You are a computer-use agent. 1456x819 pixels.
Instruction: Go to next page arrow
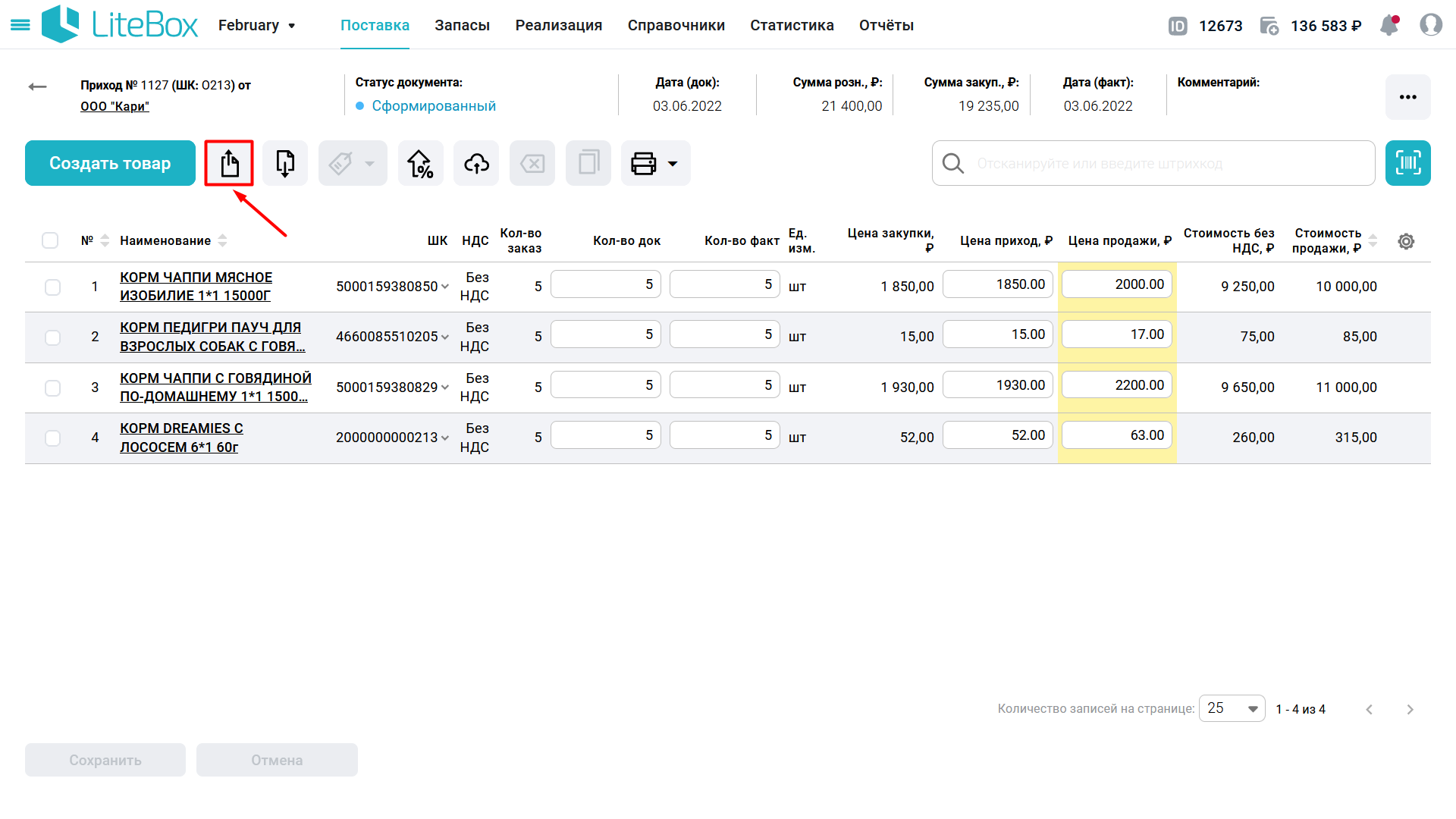pos(1410,710)
